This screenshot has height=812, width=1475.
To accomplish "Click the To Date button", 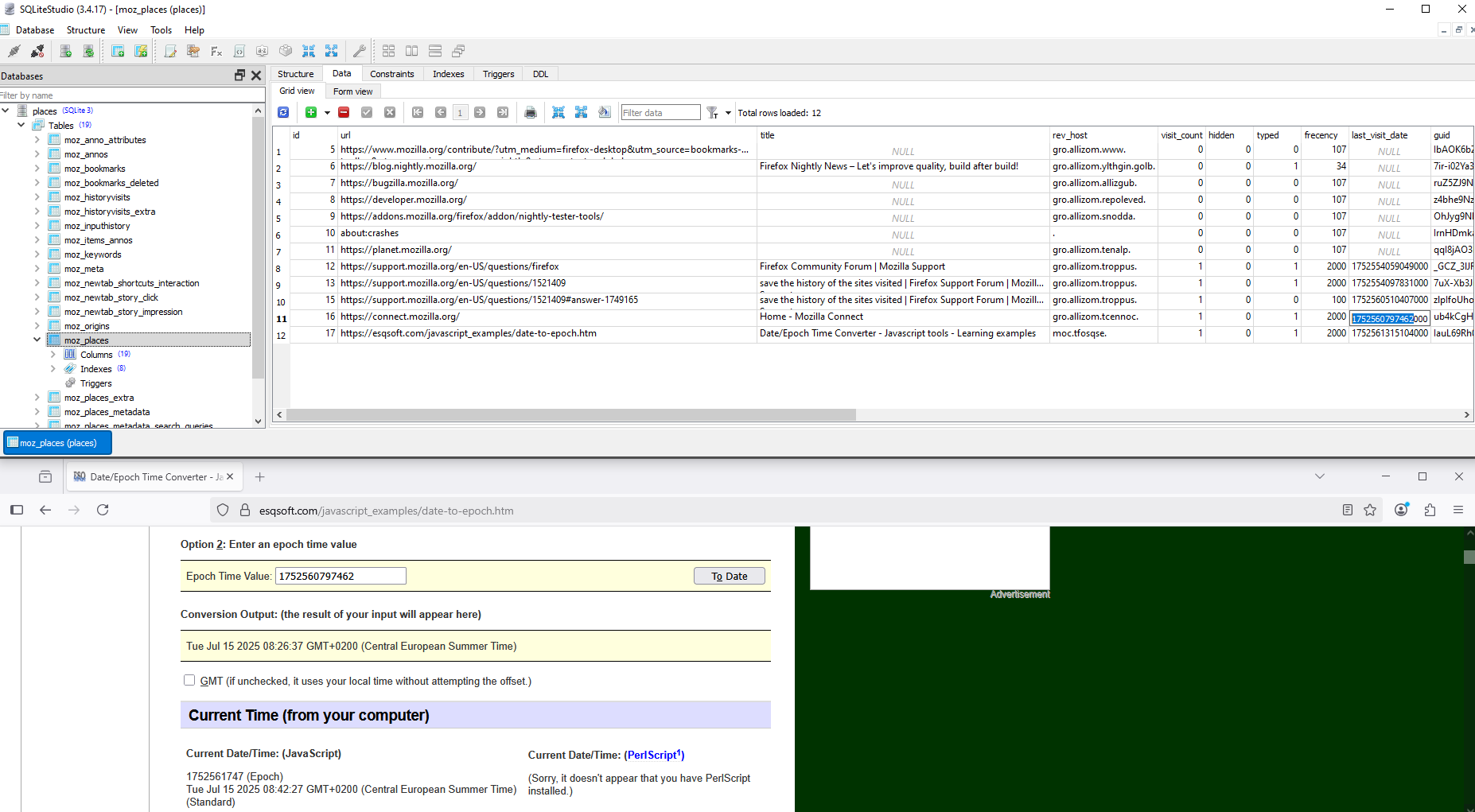I will click(x=729, y=576).
